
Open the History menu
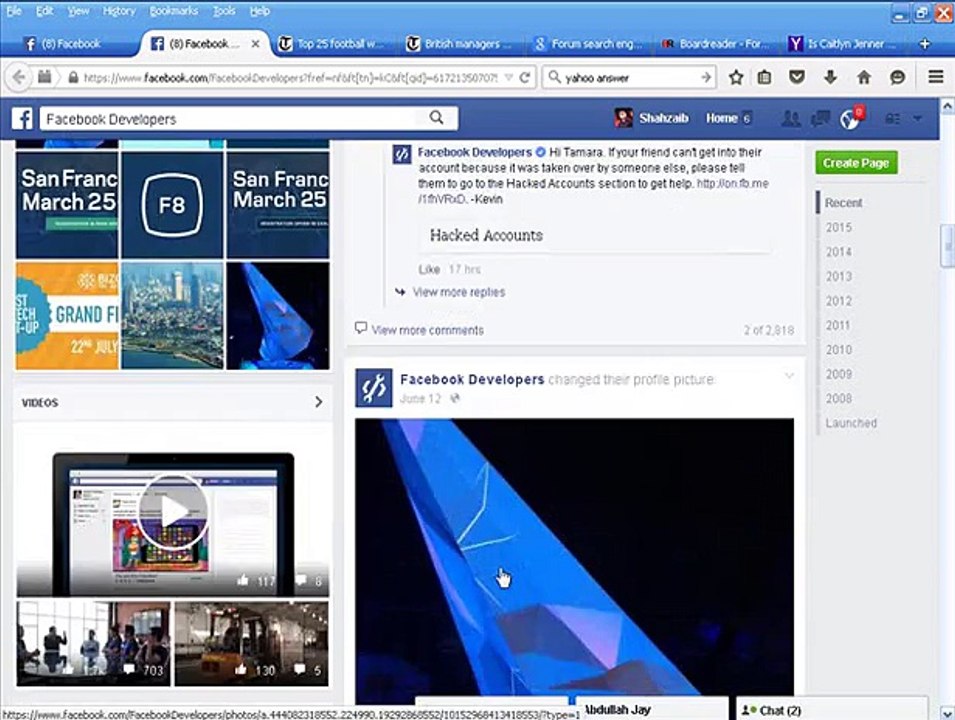tap(119, 11)
